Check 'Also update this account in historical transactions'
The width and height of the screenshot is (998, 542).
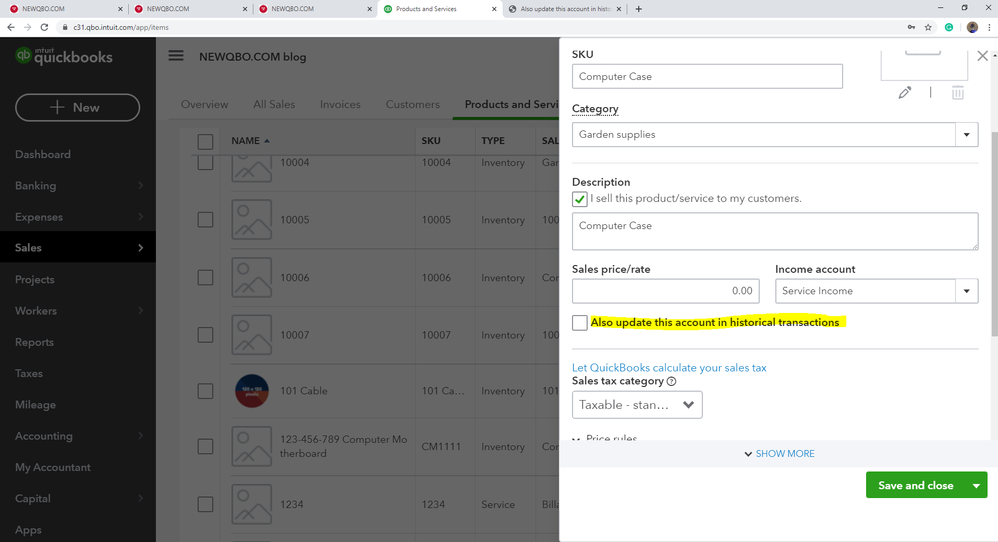(579, 323)
